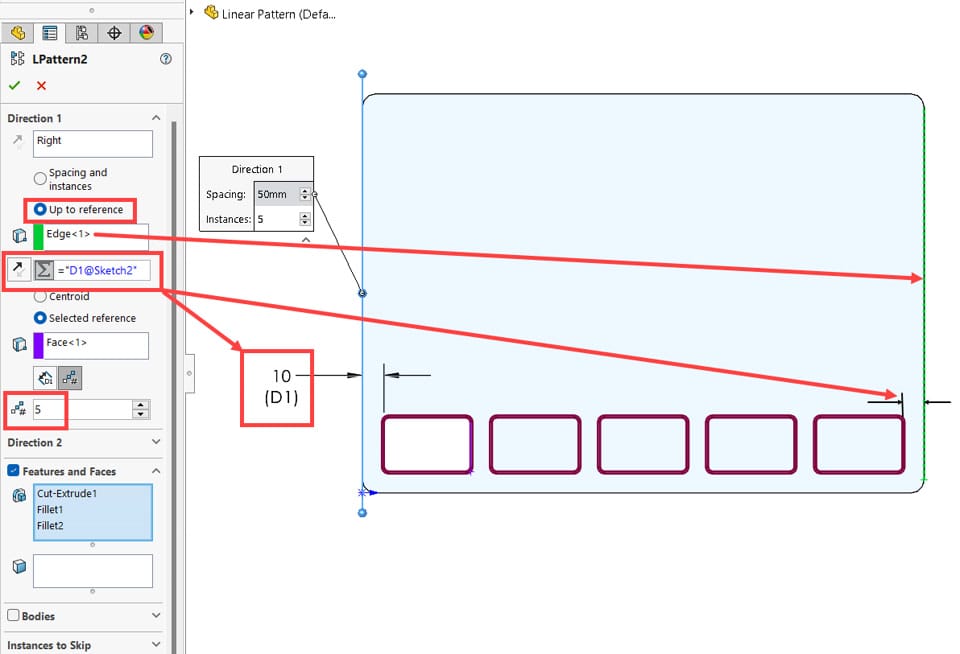The height and width of the screenshot is (654, 960).
Task: Choose the set spacing D1 button
Action: [45, 378]
